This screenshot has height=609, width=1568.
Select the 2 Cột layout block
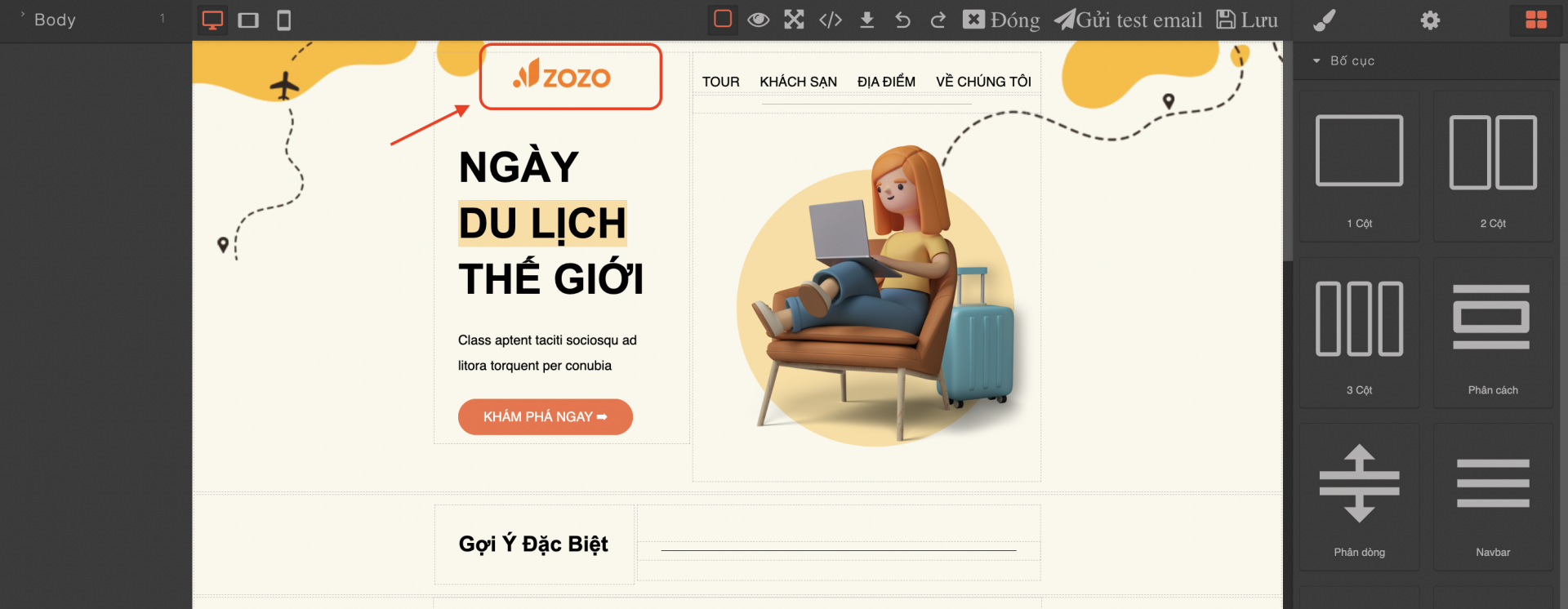pyautogui.click(x=1493, y=166)
